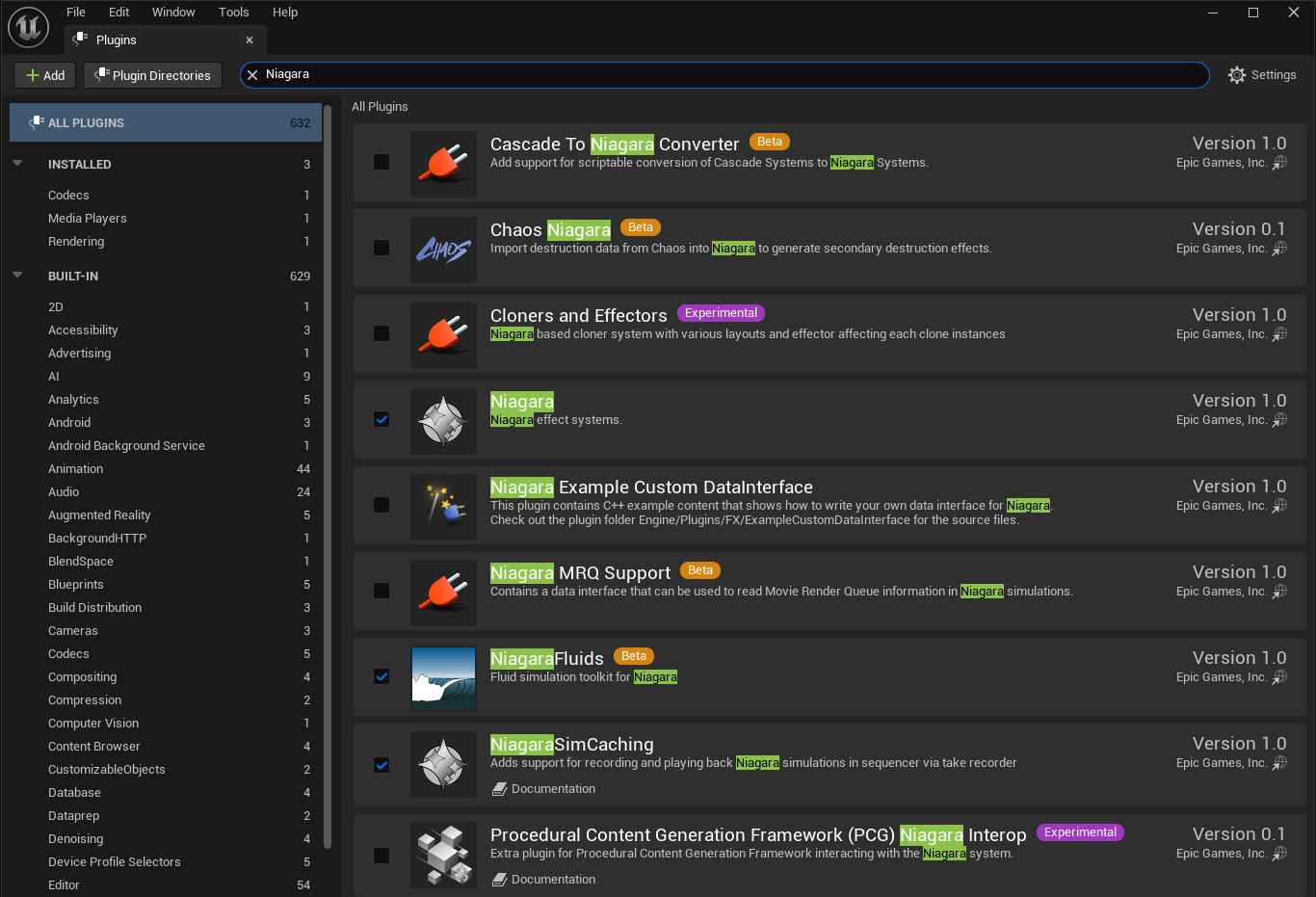The image size is (1316, 897).
Task: Collapse the INSTALLED category arrow
Action: [x=17, y=164]
